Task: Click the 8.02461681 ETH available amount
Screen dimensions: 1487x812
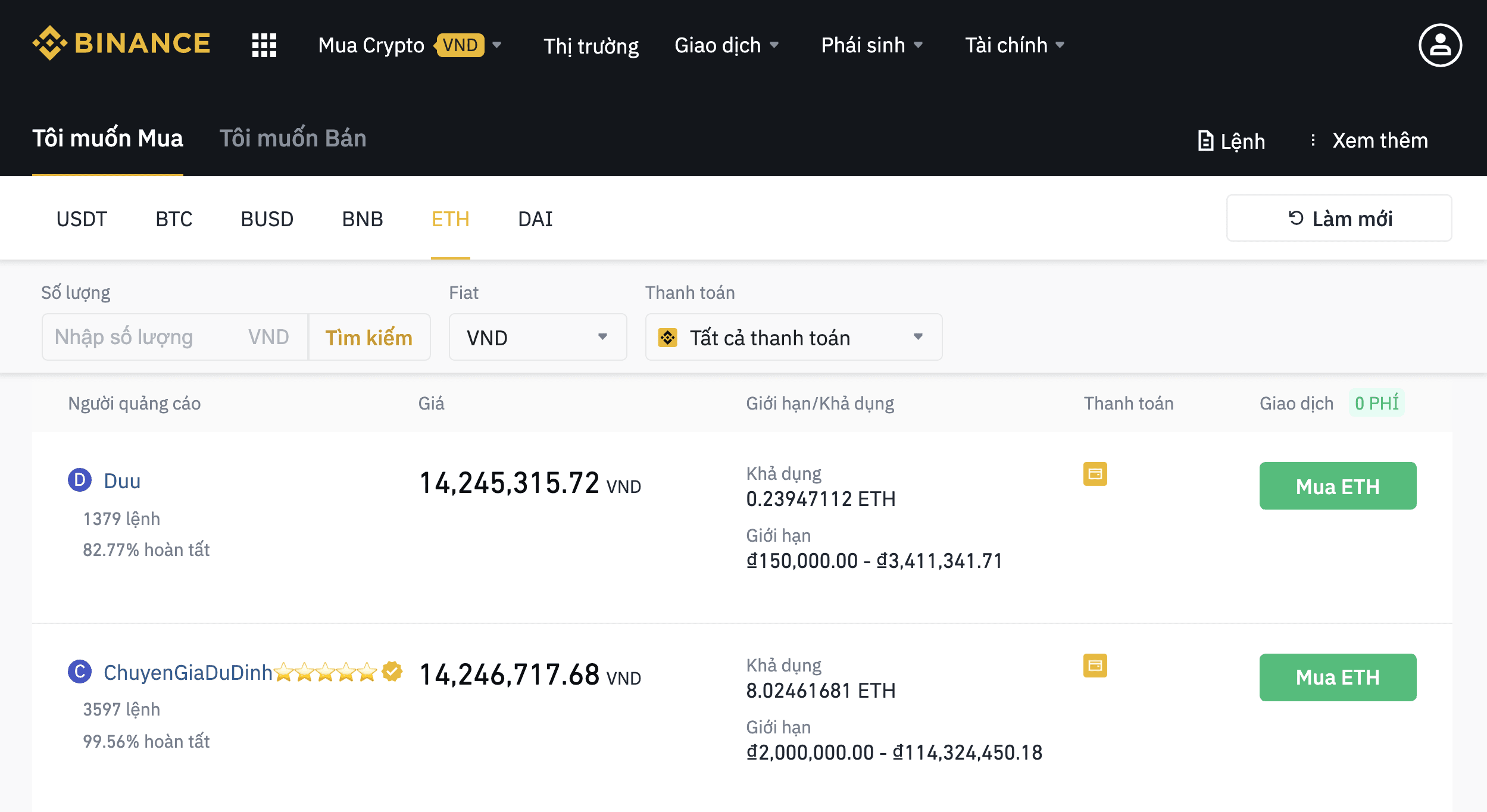Action: 821,691
